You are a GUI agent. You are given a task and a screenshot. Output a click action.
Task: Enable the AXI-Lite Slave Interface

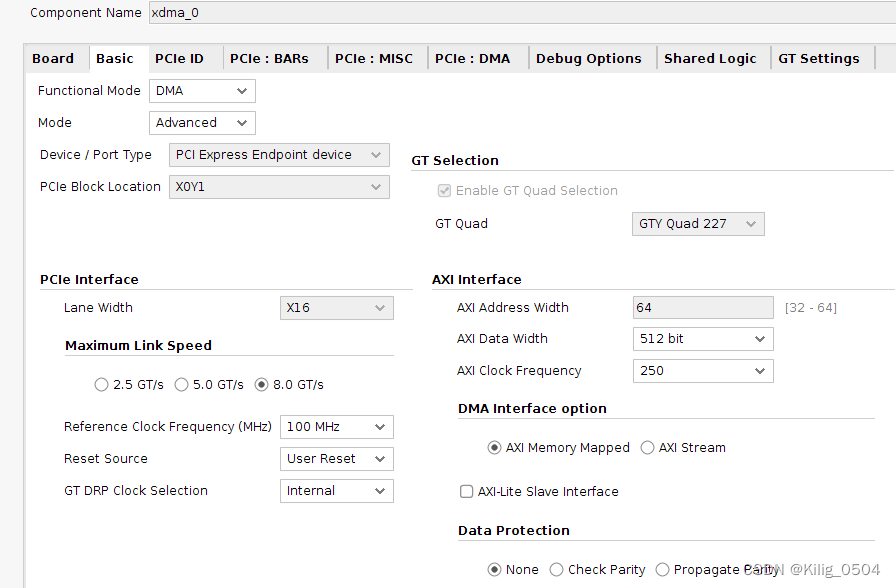pyautogui.click(x=466, y=491)
